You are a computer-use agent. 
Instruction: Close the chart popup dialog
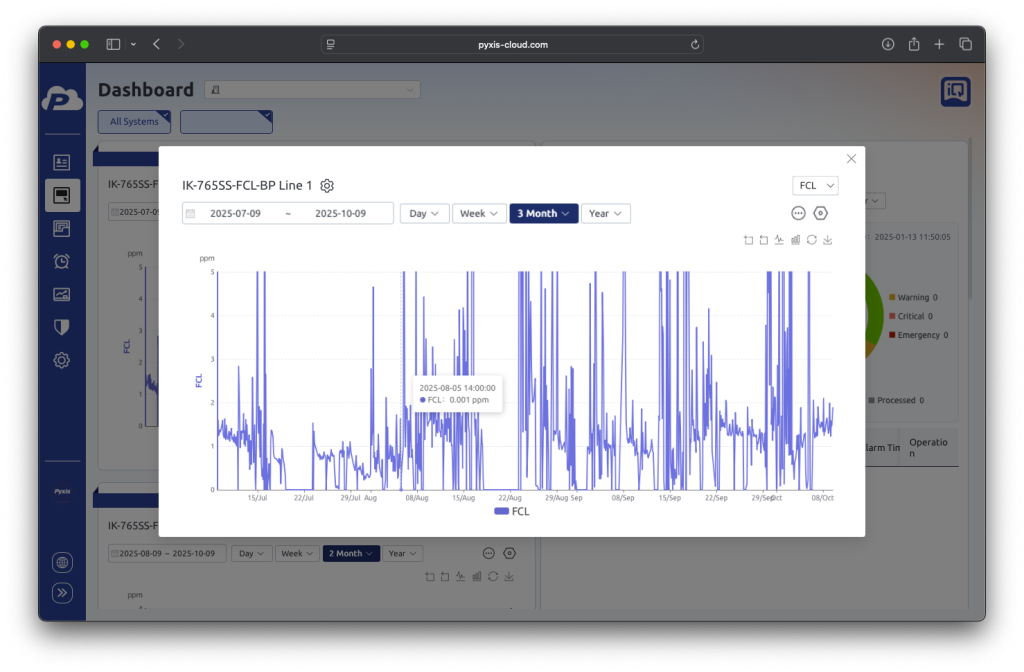851,159
